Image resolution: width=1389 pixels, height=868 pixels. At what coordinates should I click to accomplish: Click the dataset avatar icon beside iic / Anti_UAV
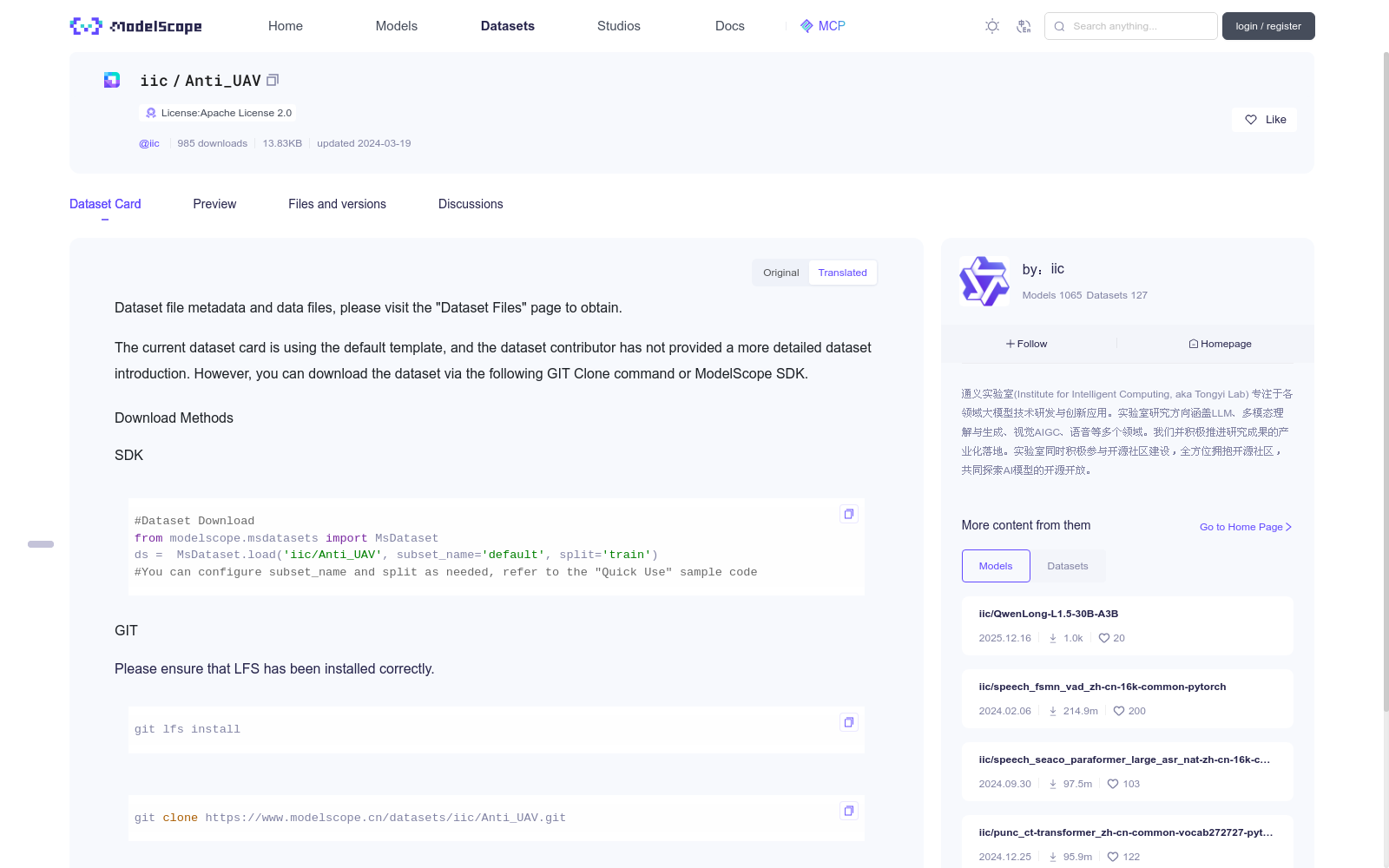pyautogui.click(x=112, y=80)
